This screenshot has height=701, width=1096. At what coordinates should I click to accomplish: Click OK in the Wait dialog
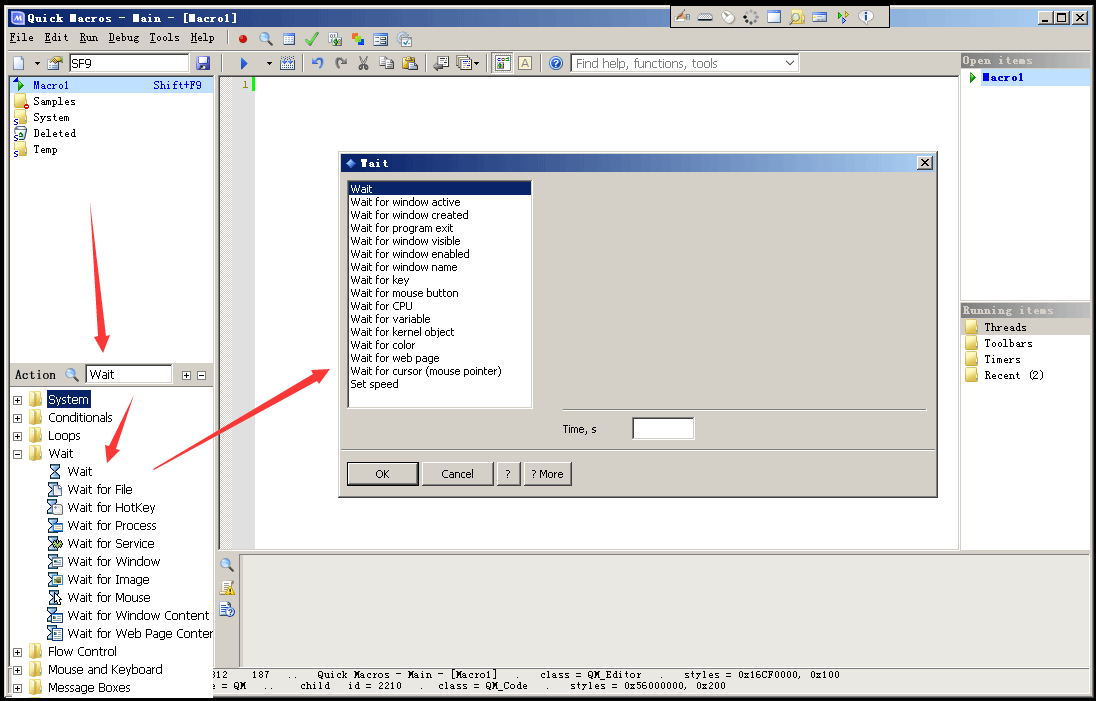point(382,474)
